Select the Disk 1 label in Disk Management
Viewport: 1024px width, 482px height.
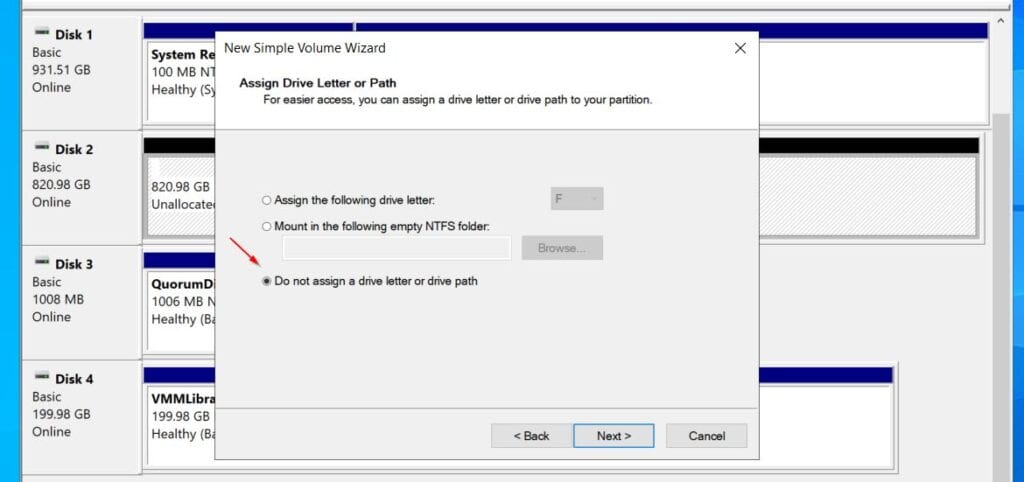[74, 35]
